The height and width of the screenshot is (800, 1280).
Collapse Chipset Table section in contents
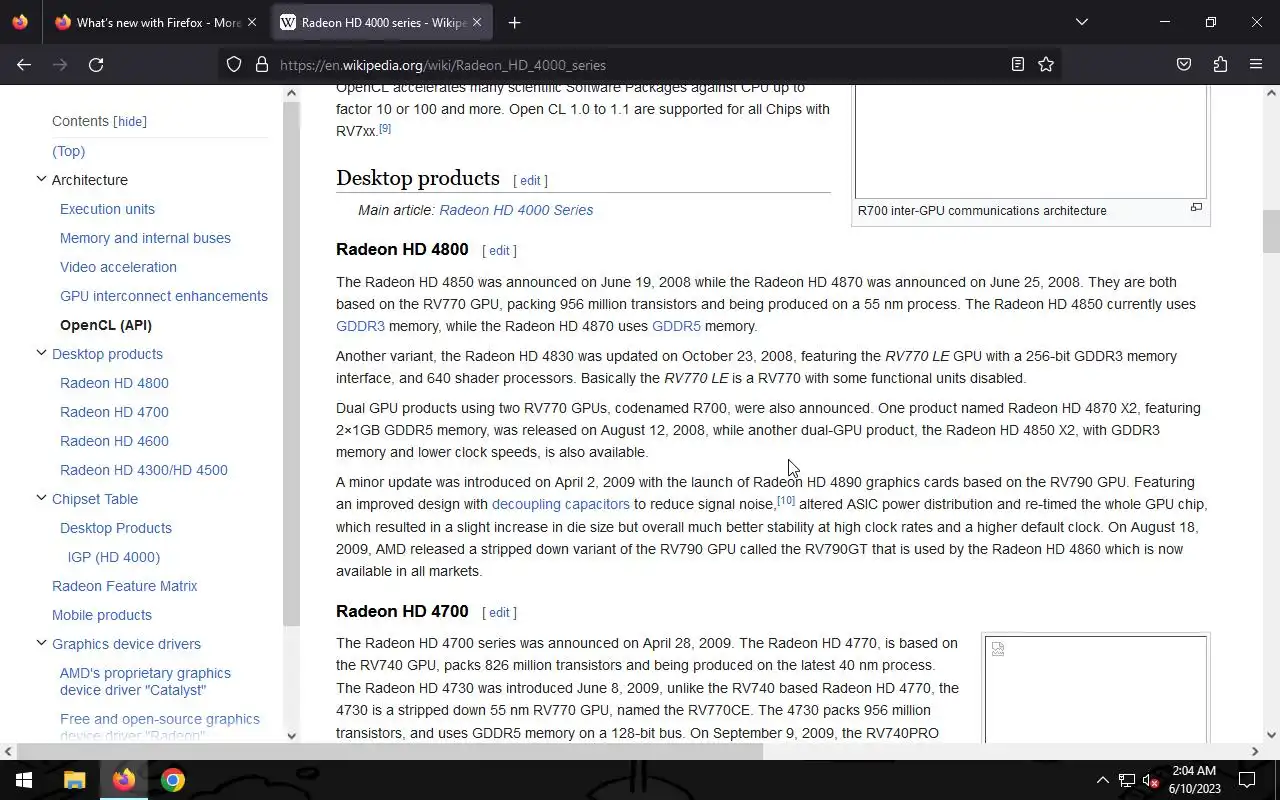pyautogui.click(x=41, y=498)
